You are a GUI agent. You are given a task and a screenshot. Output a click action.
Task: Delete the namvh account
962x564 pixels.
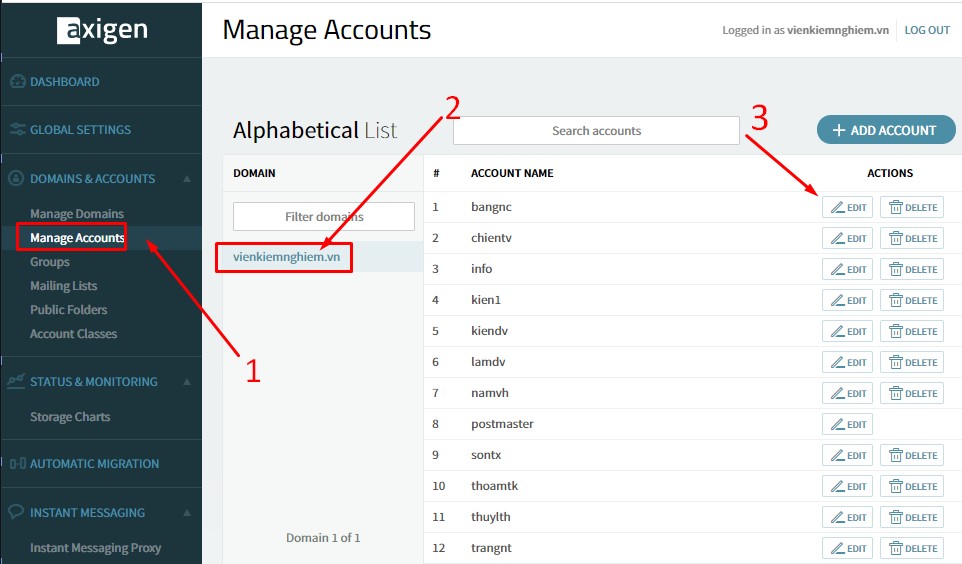(912, 393)
